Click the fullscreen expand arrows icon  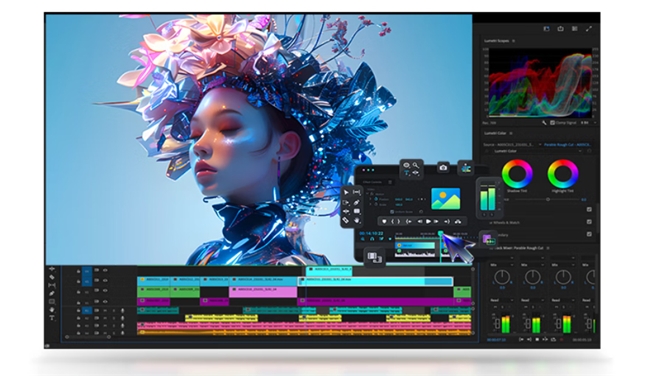(589, 29)
